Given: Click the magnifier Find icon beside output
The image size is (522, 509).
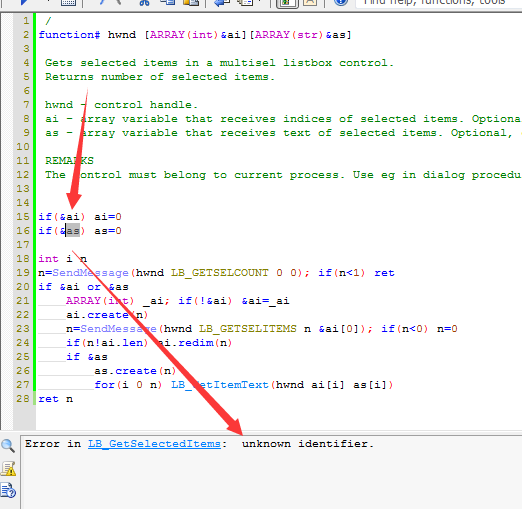Looking at the screenshot, I should (x=8, y=446).
